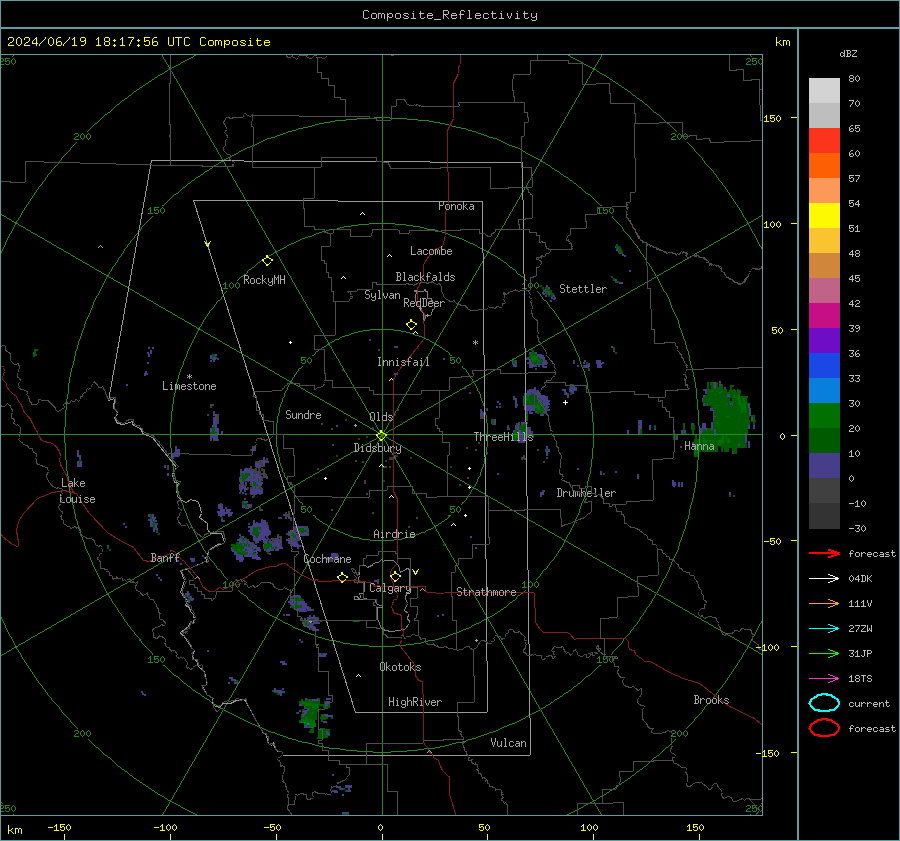This screenshot has height=841, width=900.
Task: Click the Vulcan label
Action: [508, 743]
